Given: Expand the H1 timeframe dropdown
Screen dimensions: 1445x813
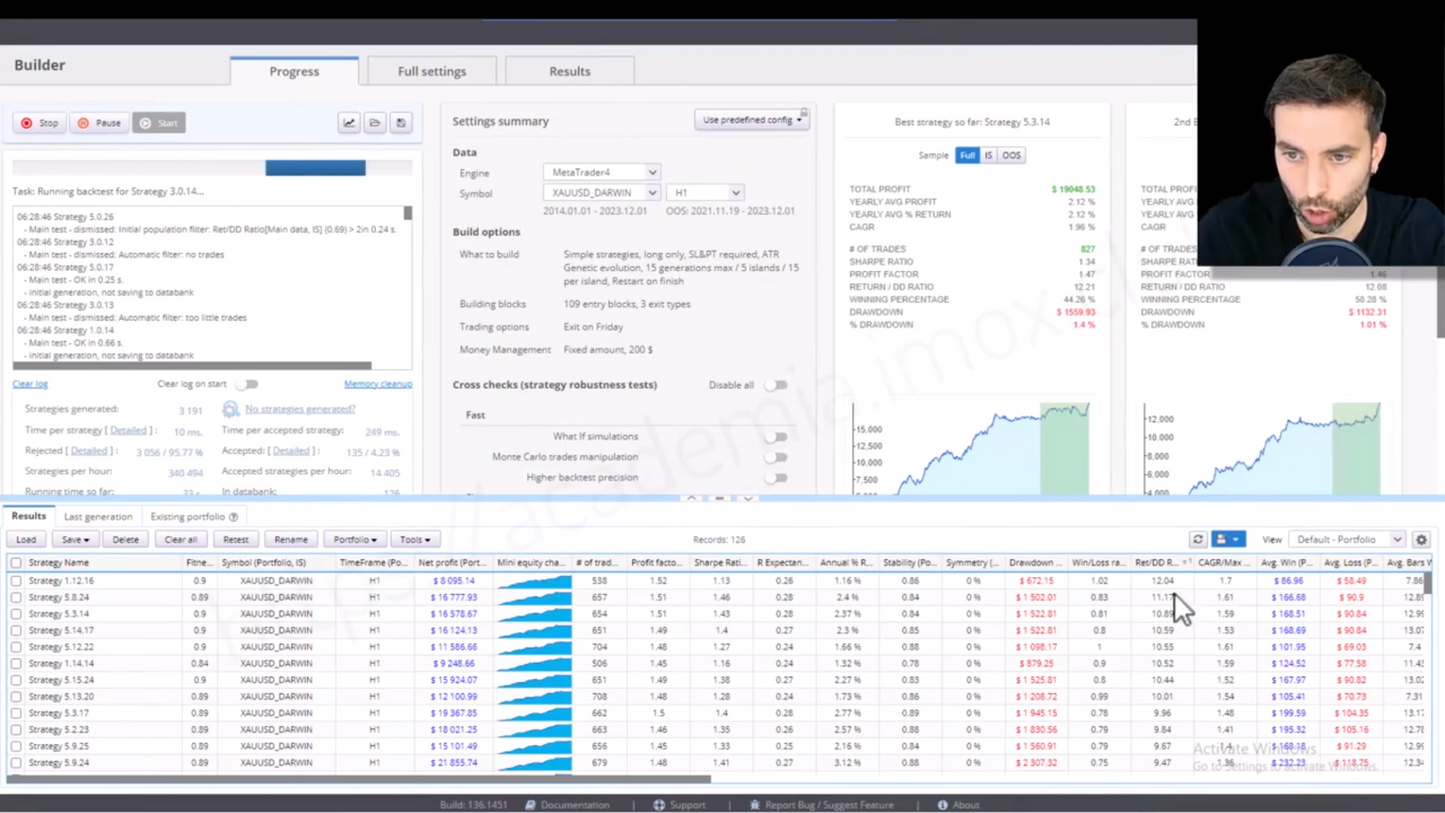Looking at the screenshot, I should (704, 193).
